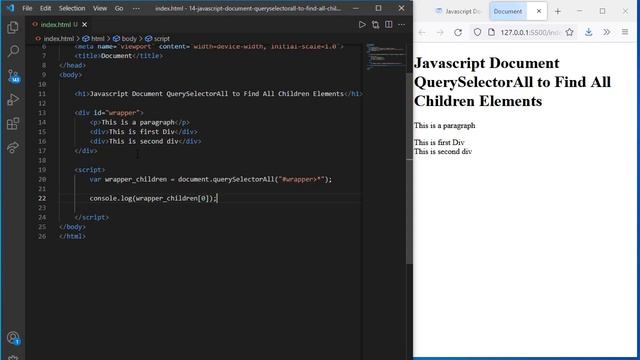The image size is (640, 360).
Task: Click script in the breadcrumb
Action: [x=158, y=38]
